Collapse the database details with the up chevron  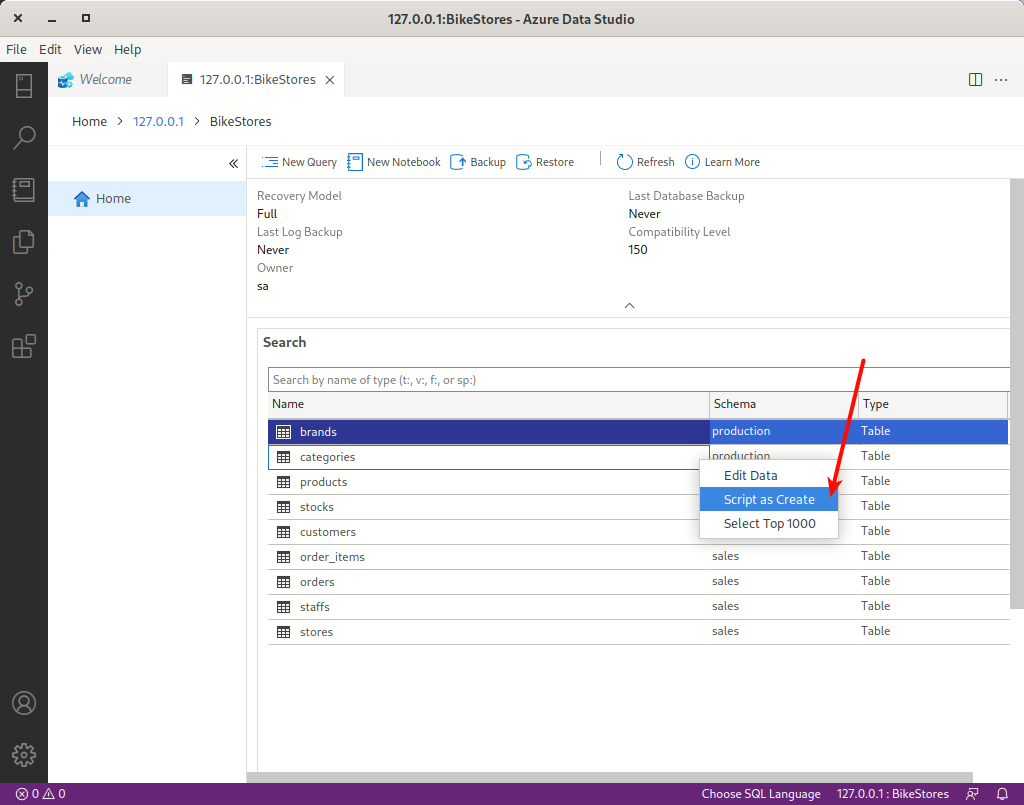coord(629,305)
